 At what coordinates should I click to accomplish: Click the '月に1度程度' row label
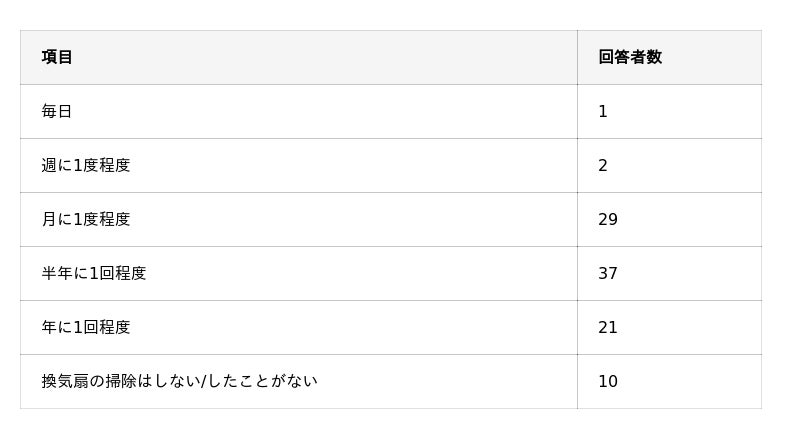click(x=86, y=219)
